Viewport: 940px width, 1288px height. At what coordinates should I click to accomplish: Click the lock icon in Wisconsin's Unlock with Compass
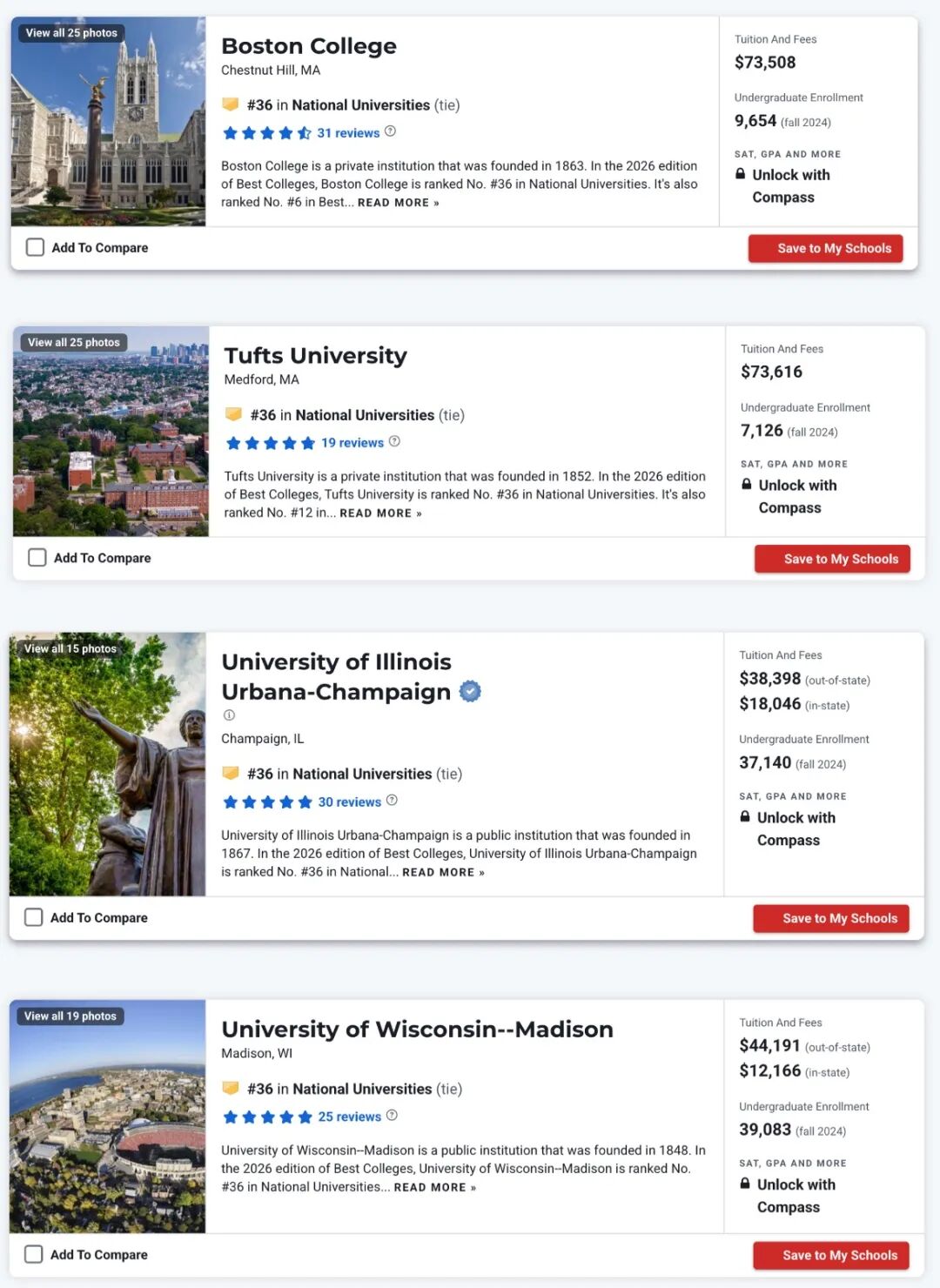745,1184
